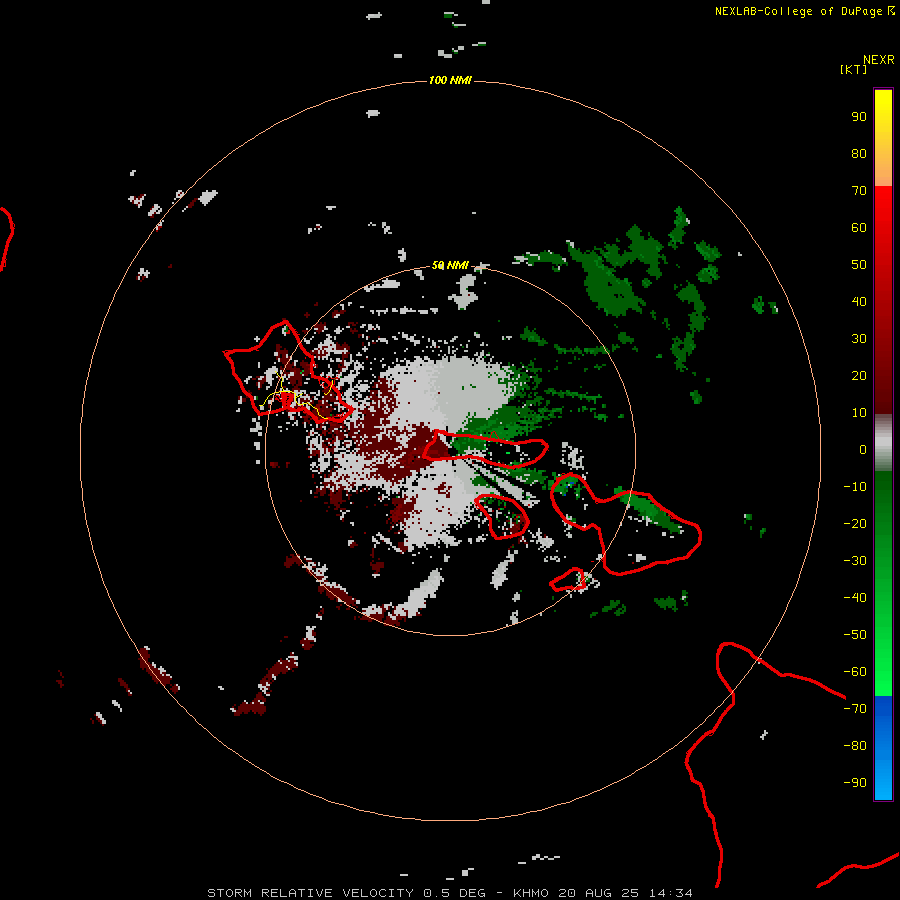The image size is (900, 900).
Task: Click the 100 NMI range ring label
Action: [451, 80]
